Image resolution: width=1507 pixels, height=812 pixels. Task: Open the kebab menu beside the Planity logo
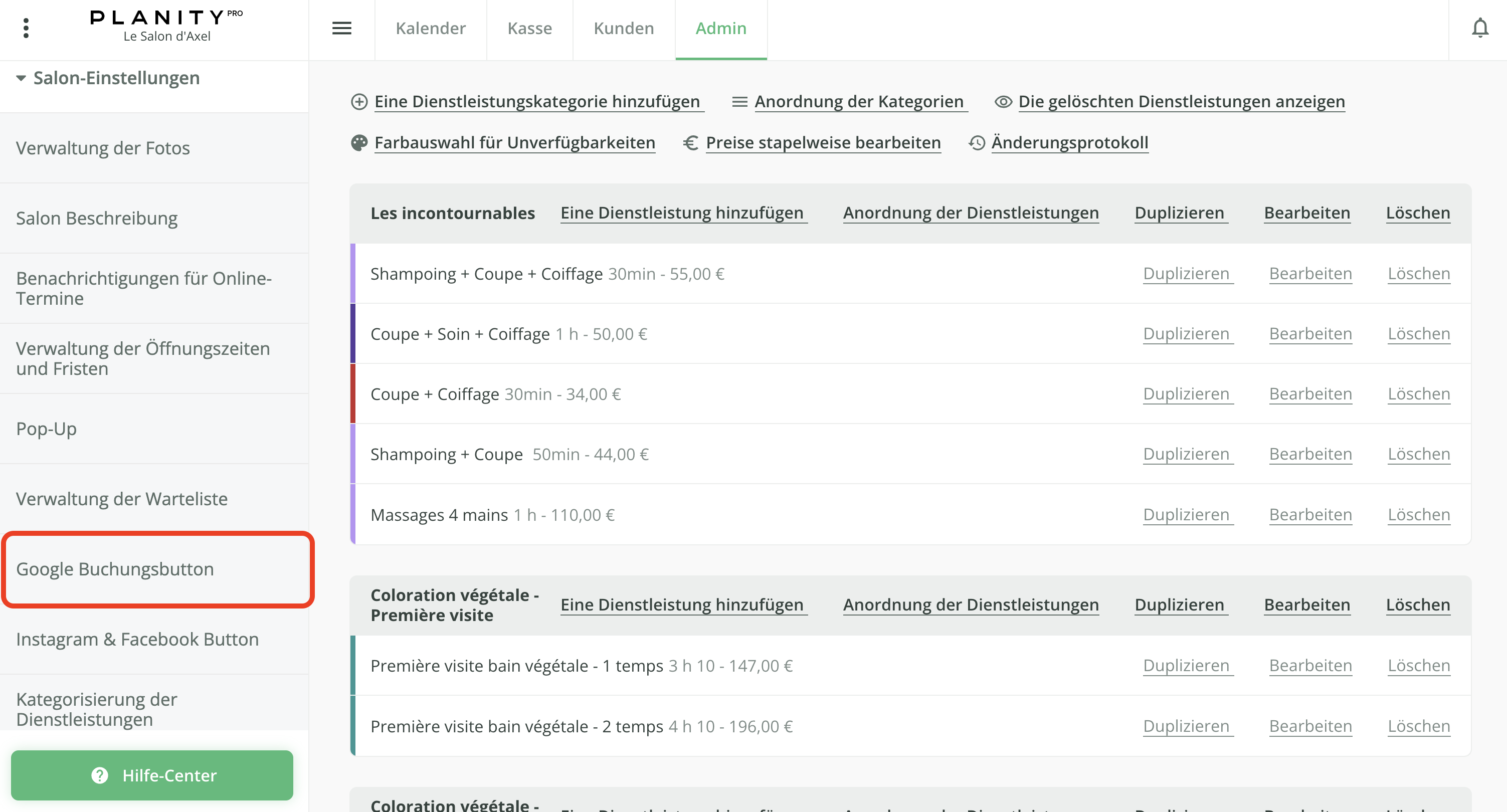pos(26,28)
